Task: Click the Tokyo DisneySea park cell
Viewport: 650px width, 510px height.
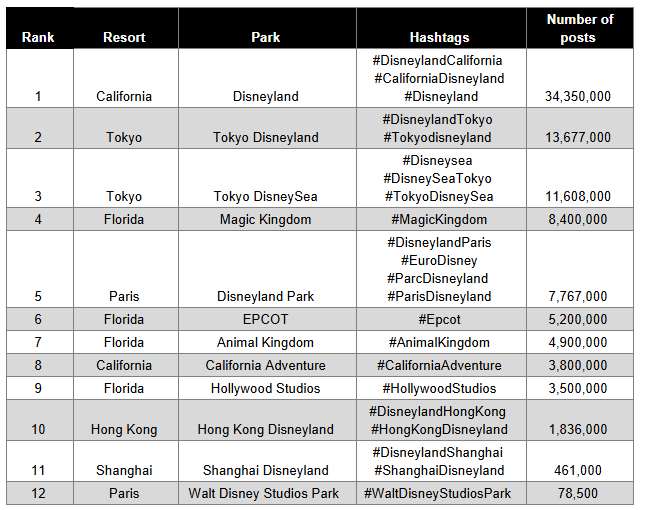Action: (267, 178)
